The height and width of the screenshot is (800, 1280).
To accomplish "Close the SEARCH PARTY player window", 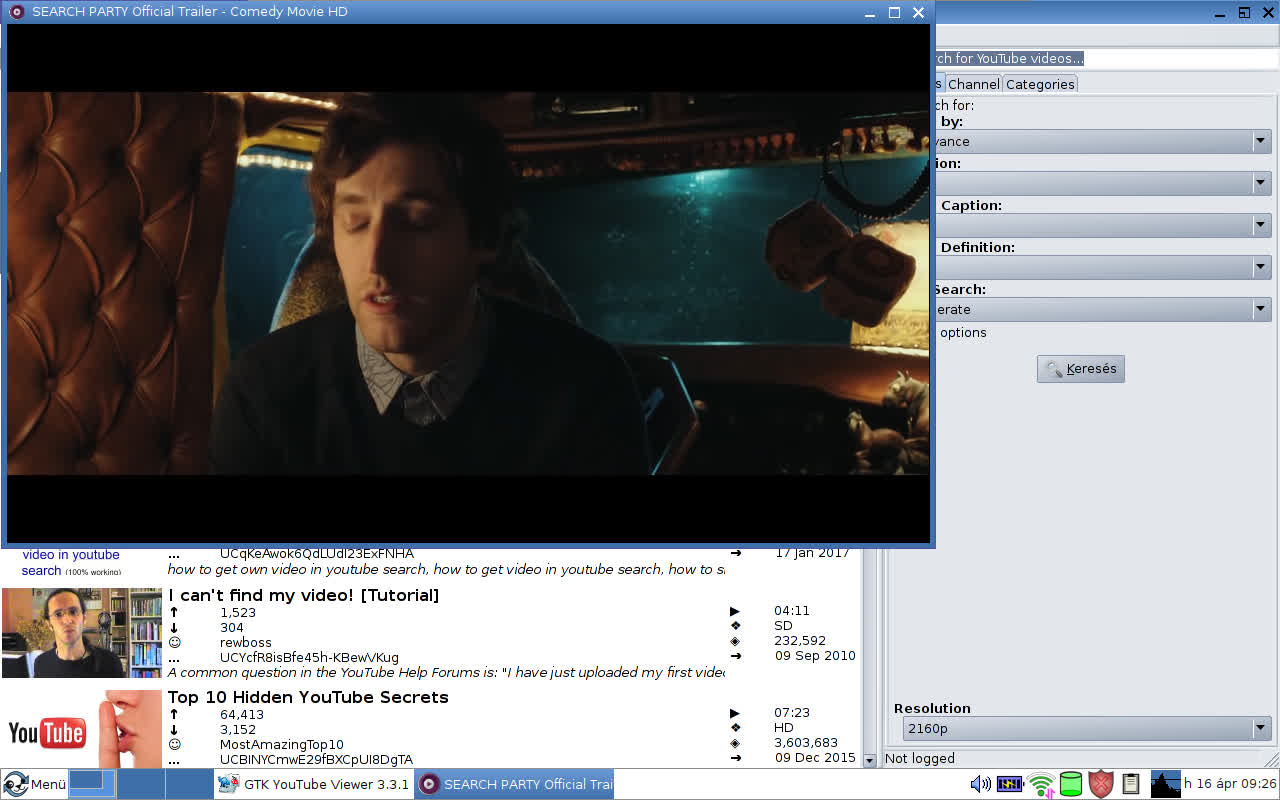I will pos(918,13).
